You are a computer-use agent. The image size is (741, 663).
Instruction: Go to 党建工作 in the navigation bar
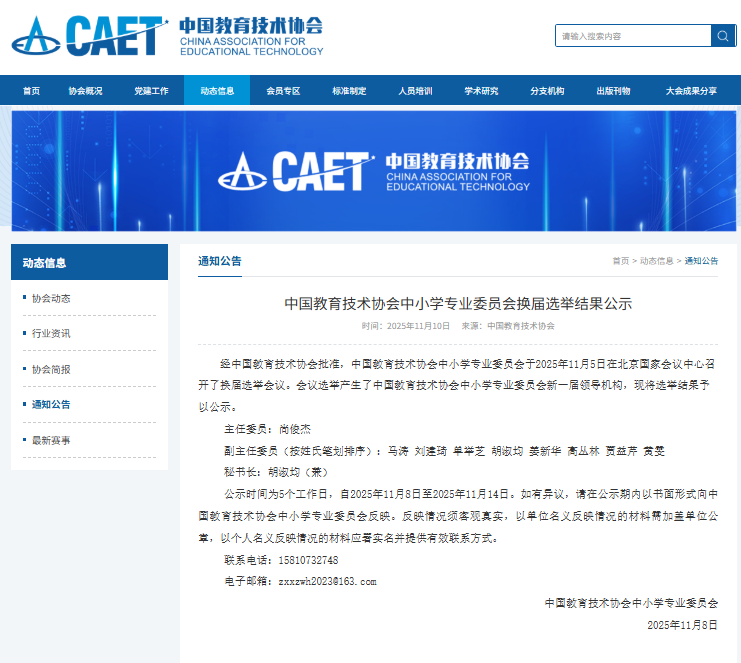[x=151, y=91]
